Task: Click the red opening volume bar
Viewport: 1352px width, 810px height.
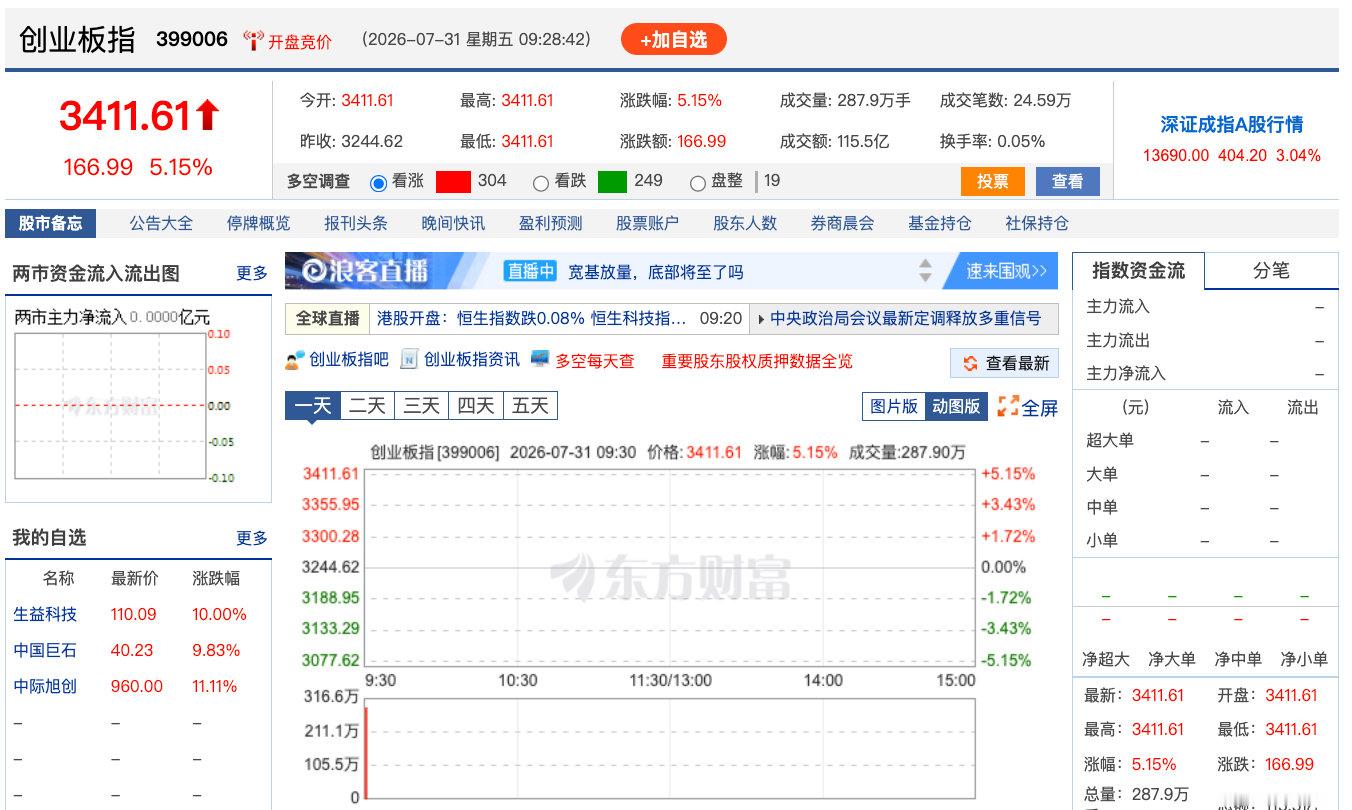Action: coord(366,752)
